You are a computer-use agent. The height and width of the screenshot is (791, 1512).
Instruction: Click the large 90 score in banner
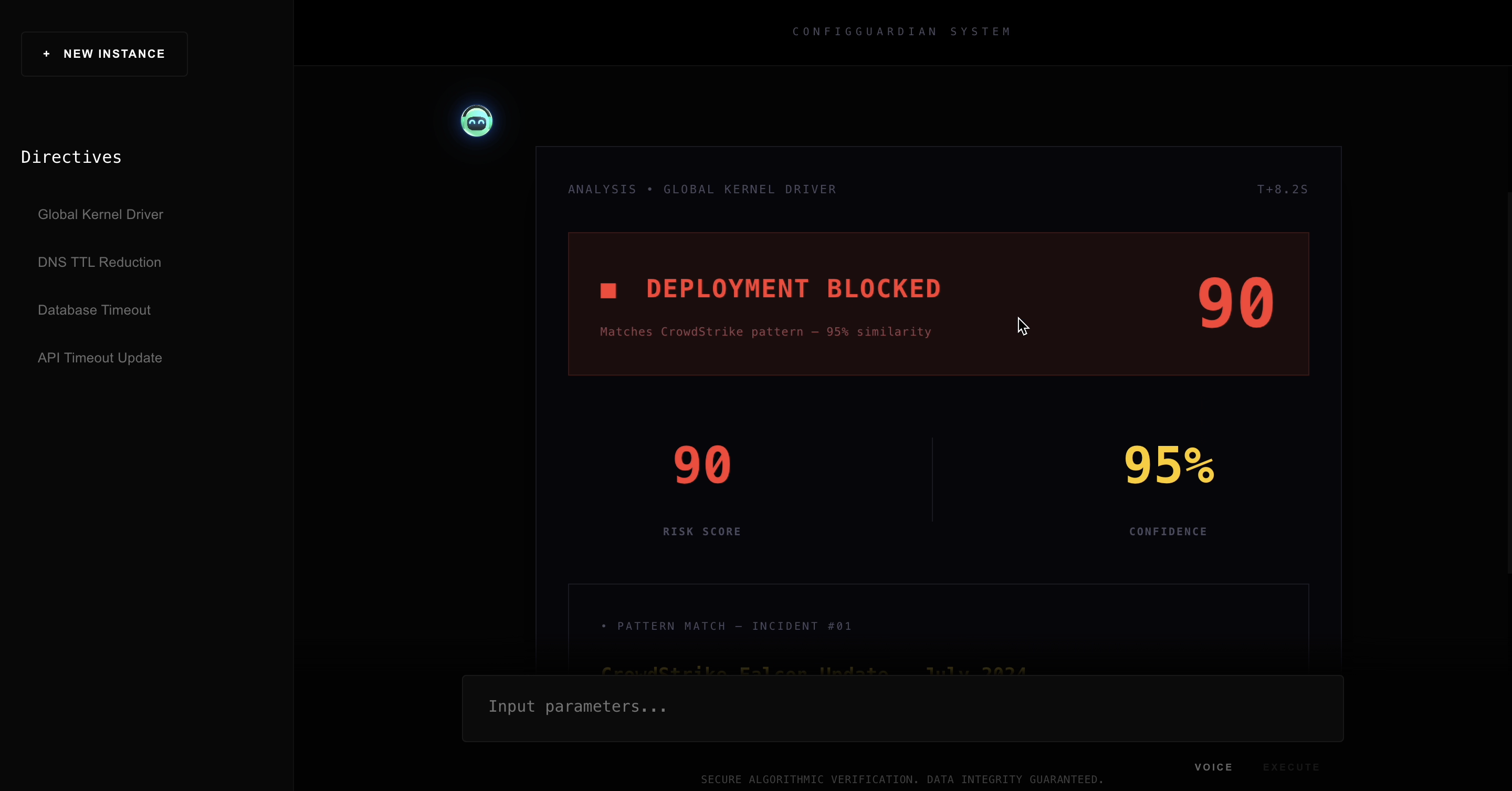(1235, 304)
